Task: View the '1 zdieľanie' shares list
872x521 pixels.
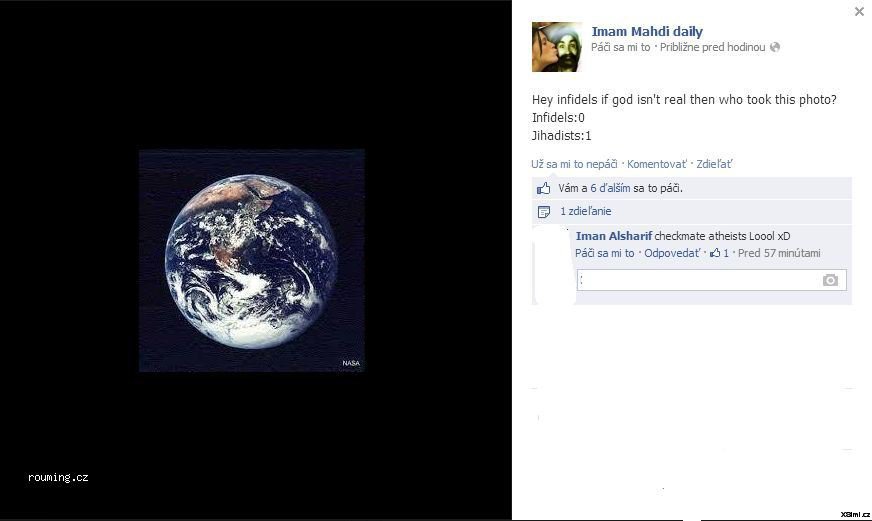Action: point(586,211)
